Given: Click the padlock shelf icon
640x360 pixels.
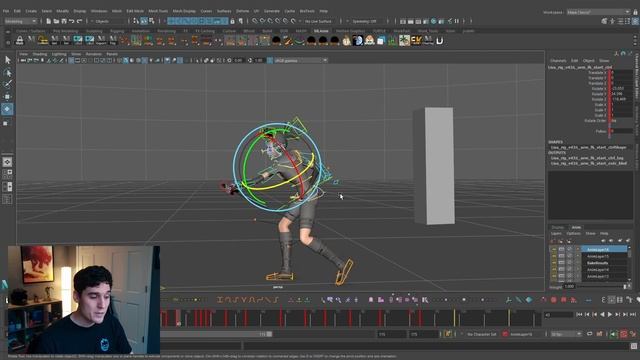Looking at the screenshot, I should 19,40.
